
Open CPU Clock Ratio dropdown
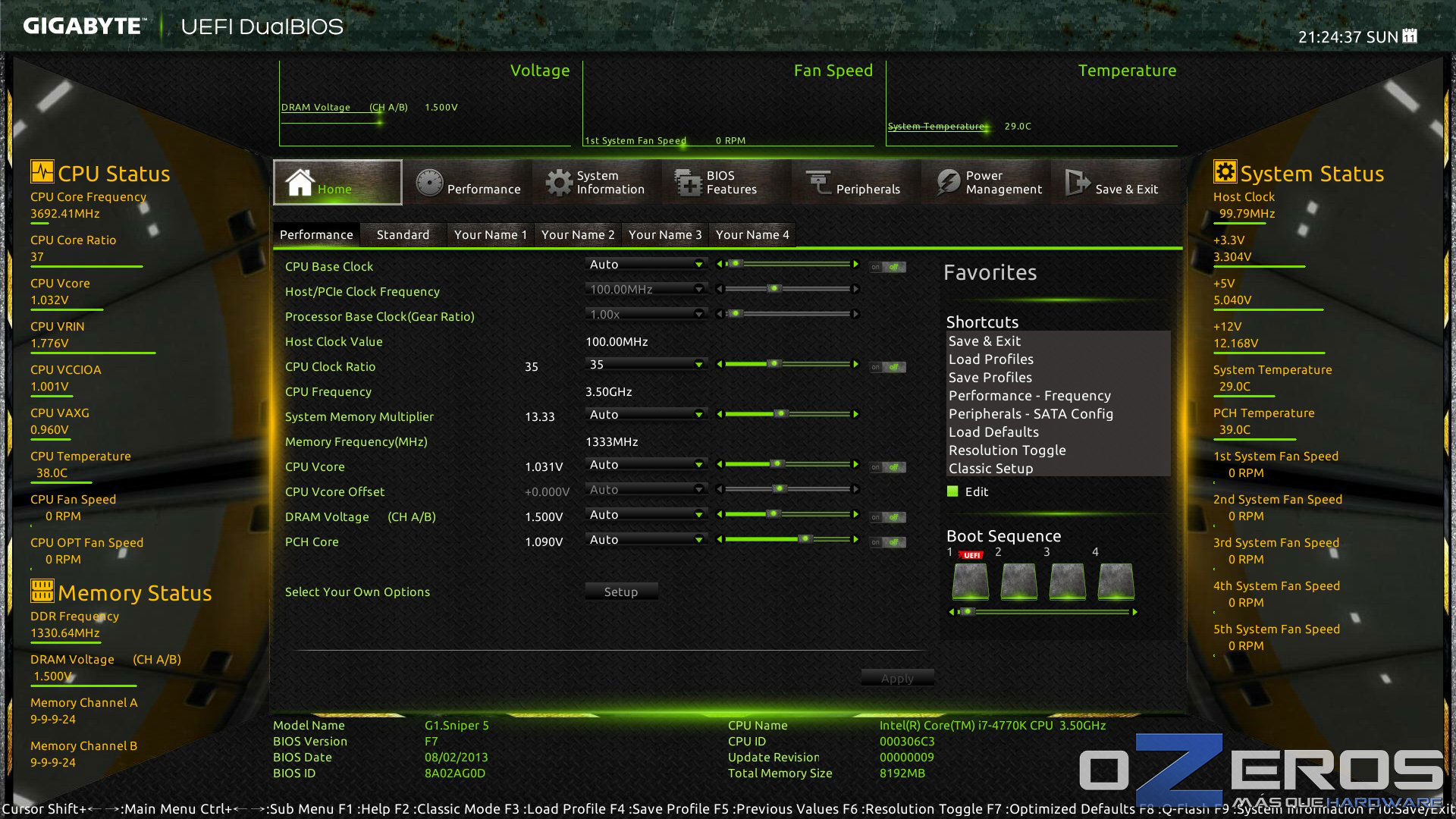pyautogui.click(x=646, y=364)
